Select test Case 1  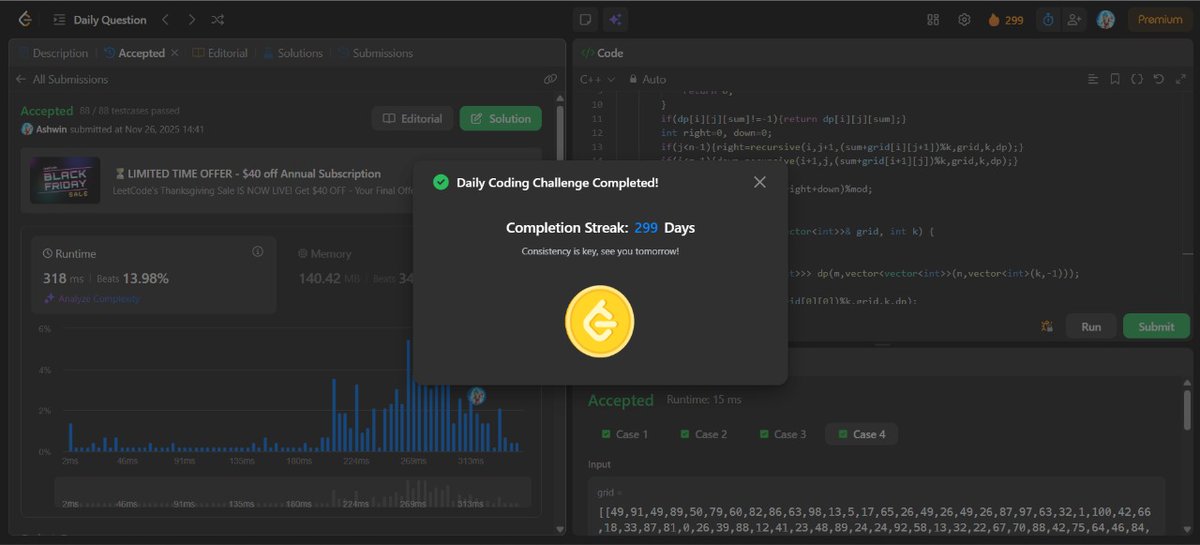623,434
